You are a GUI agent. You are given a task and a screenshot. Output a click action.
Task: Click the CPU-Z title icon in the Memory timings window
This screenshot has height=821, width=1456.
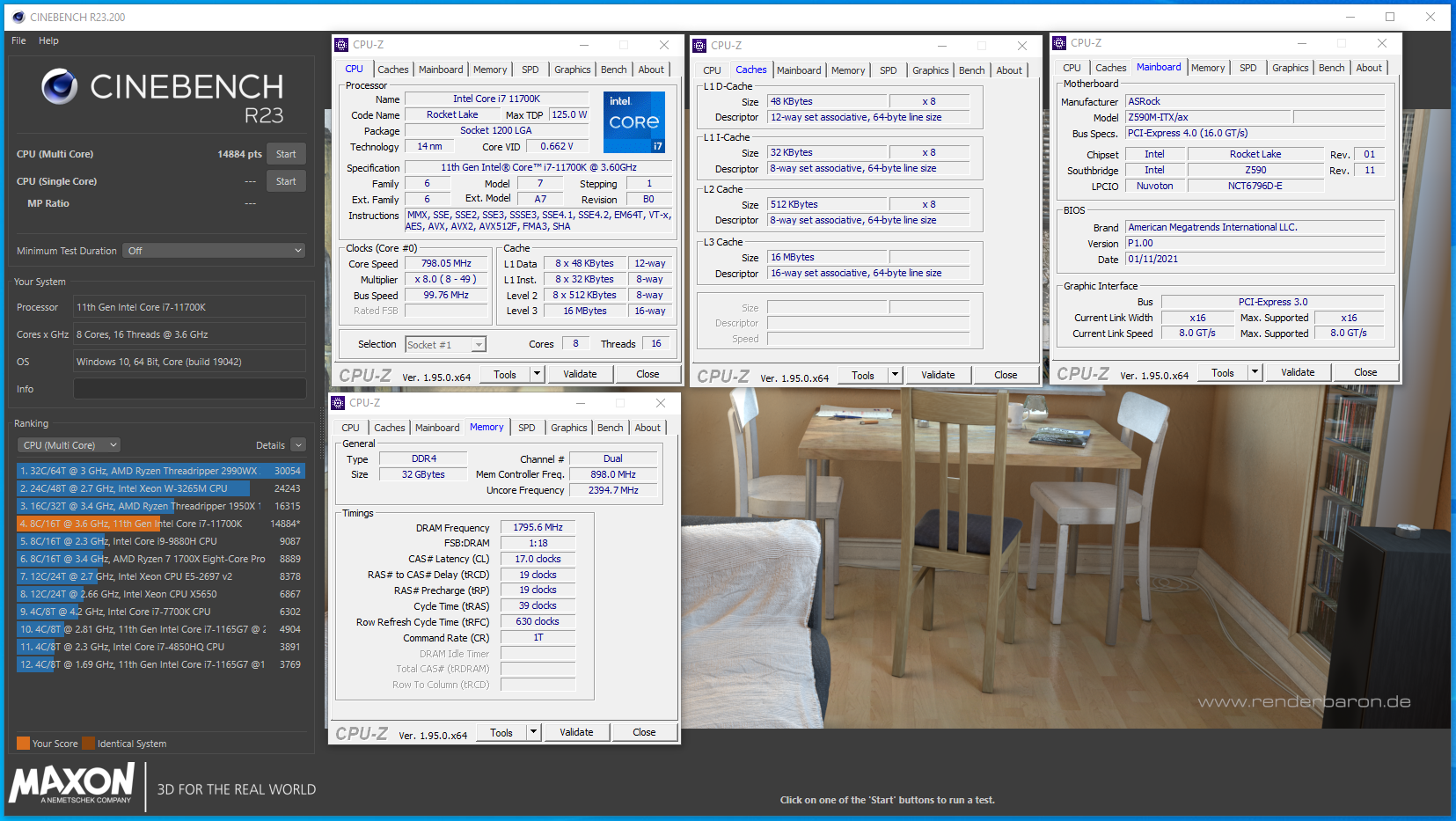(x=339, y=403)
